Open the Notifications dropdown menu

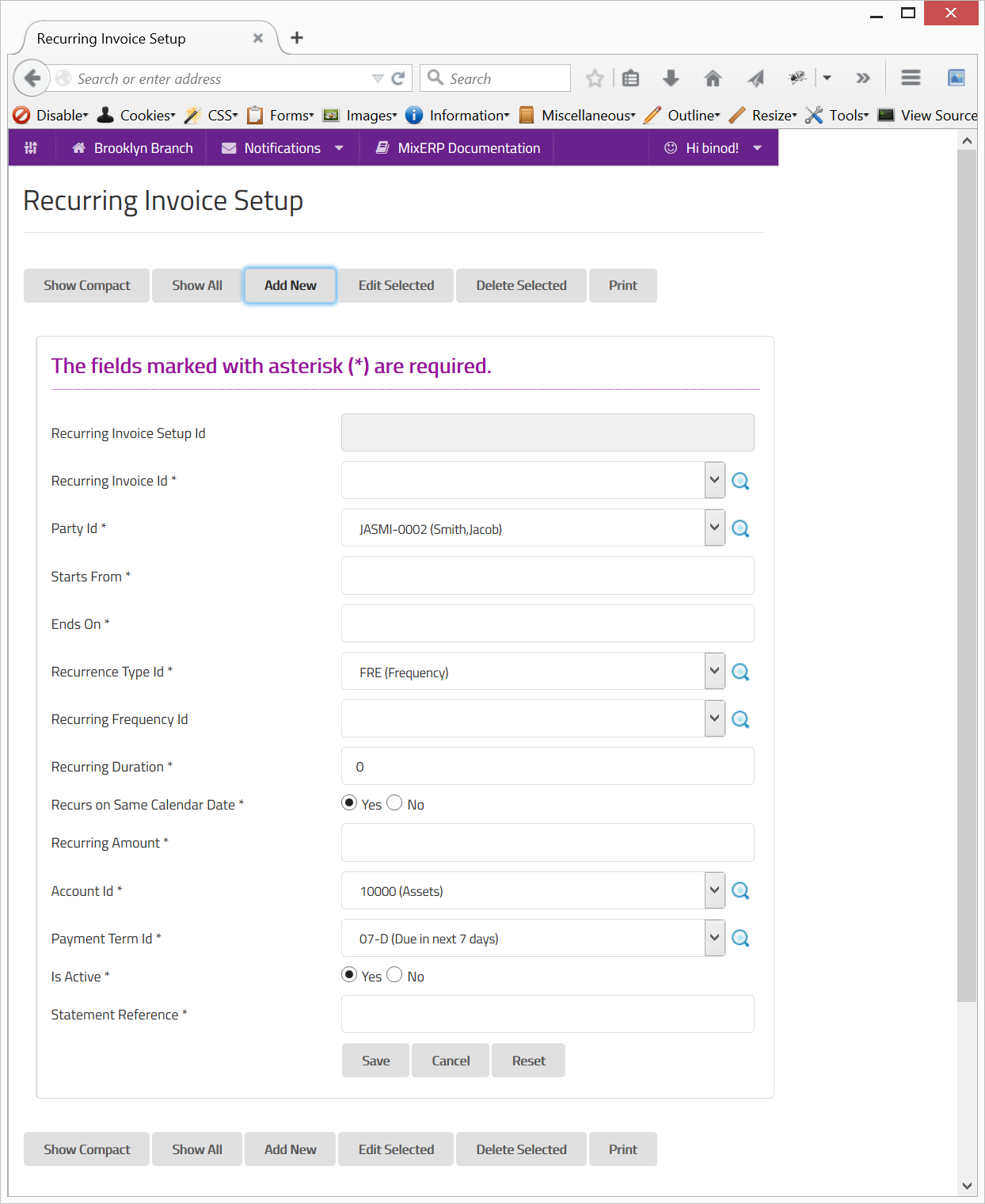(x=283, y=148)
